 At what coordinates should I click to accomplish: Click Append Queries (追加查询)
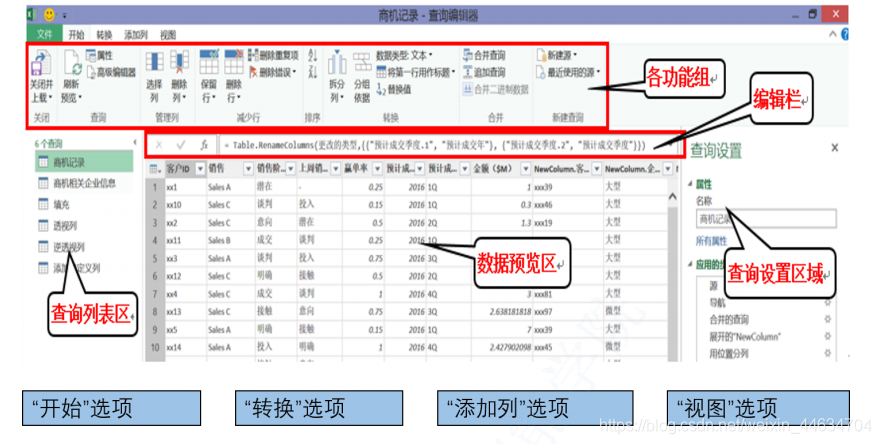(484, 72)
